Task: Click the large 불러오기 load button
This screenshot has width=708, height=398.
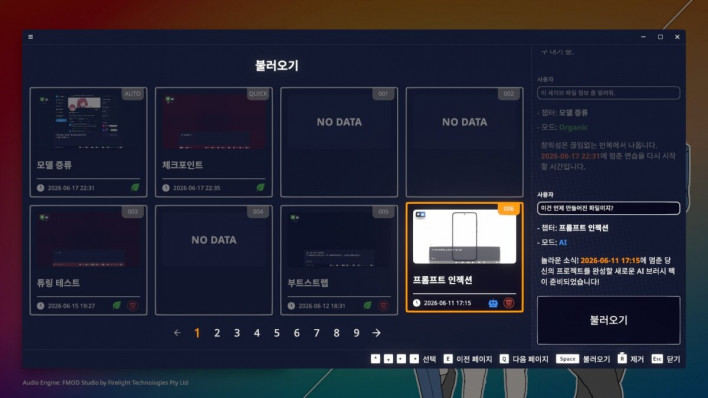Action: [x=609, y=320]
